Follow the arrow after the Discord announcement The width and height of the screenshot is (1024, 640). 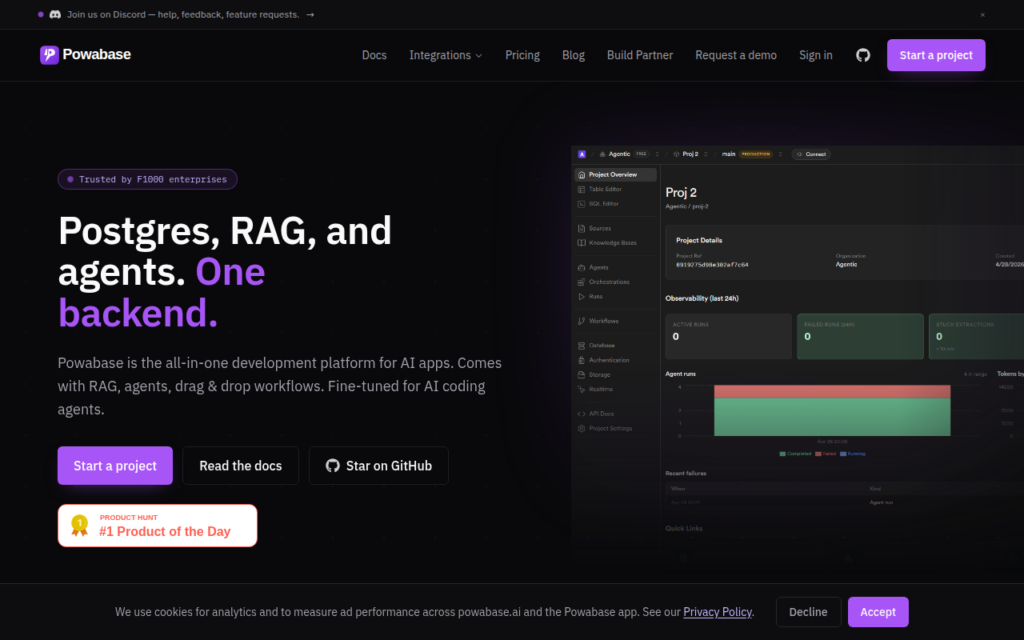click(310, 14)
